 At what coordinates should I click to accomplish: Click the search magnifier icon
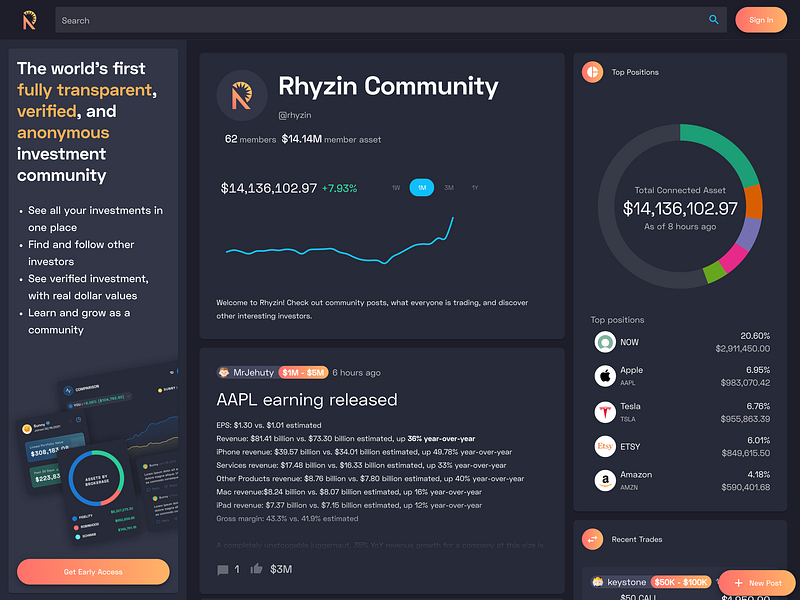coord(714,20)
